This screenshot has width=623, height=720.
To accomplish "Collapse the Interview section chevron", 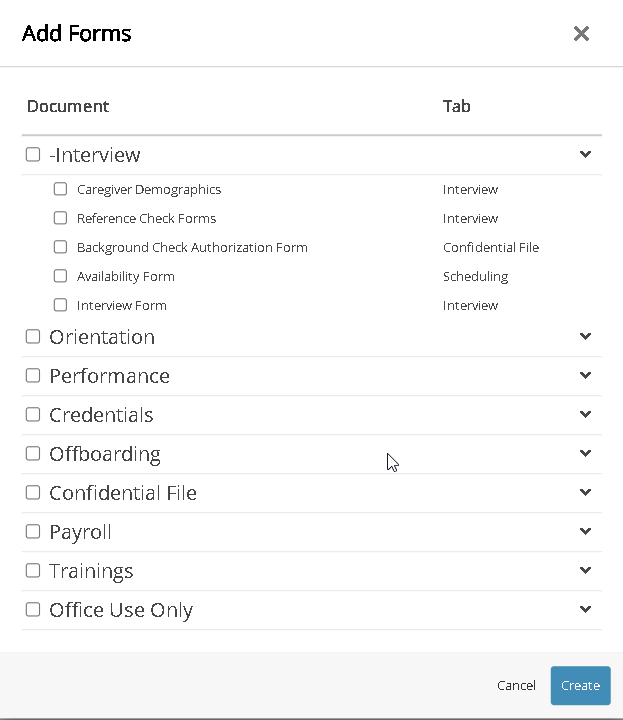I will tap(586, 154).
